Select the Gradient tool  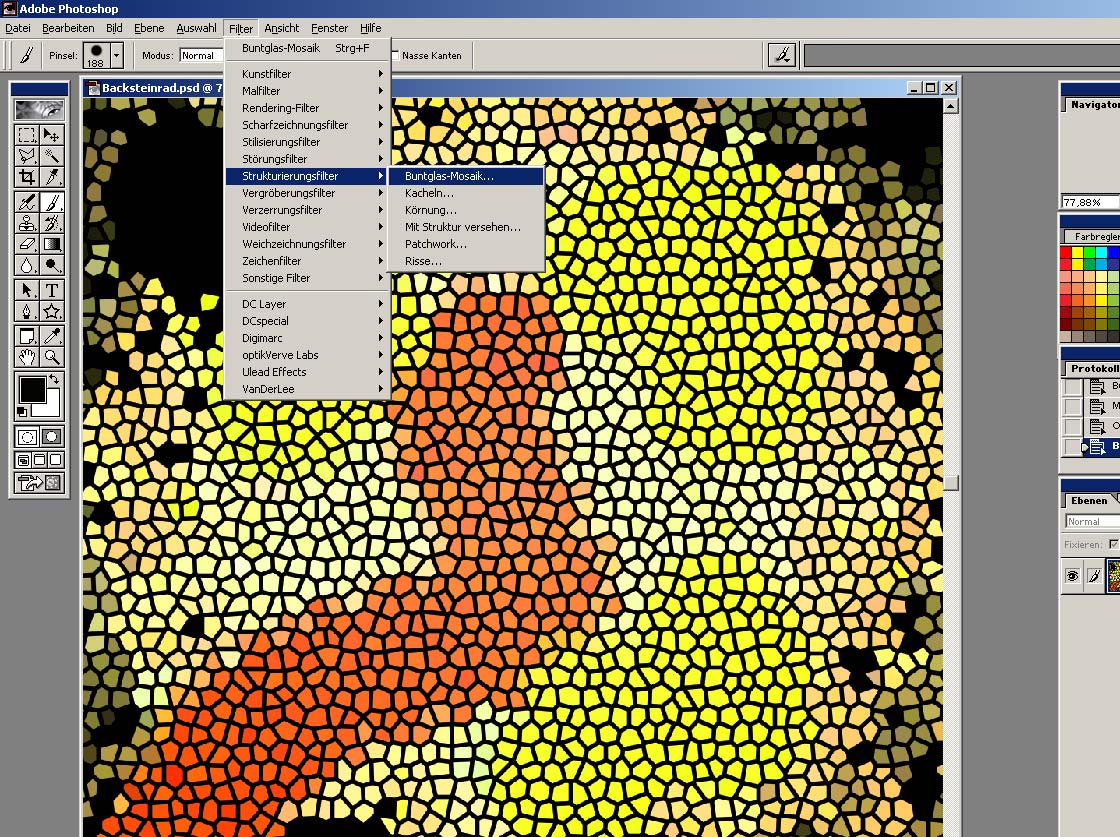[51, 244]
